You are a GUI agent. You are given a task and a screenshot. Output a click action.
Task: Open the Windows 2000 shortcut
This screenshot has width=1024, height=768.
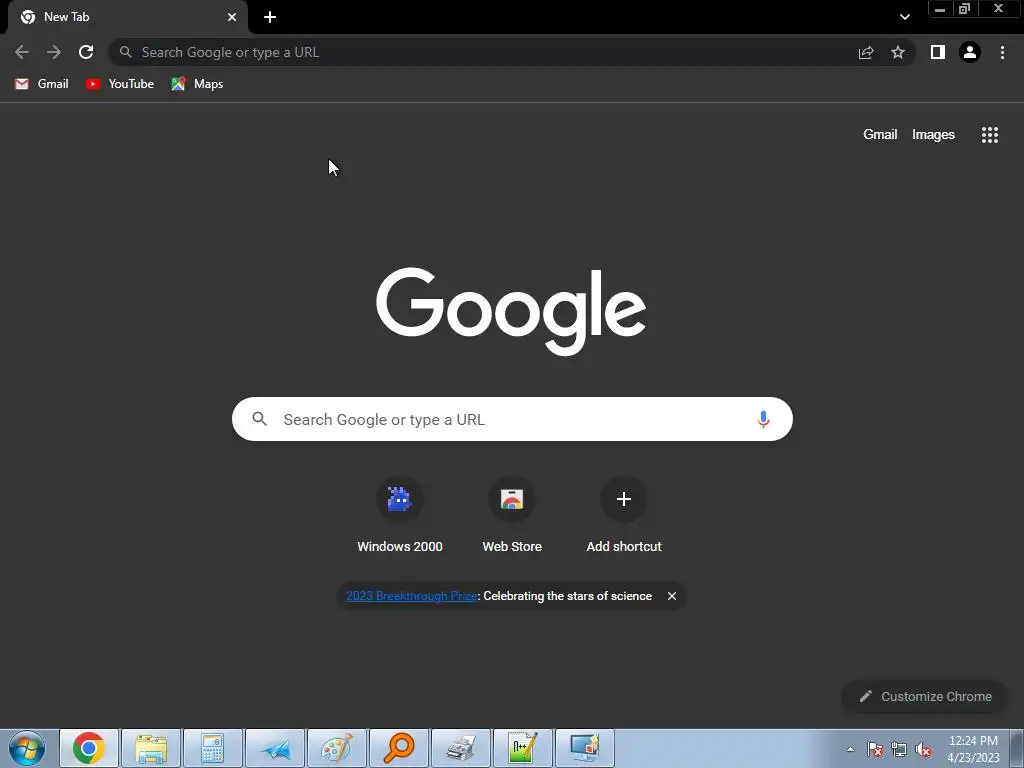(x=400, y=516)
